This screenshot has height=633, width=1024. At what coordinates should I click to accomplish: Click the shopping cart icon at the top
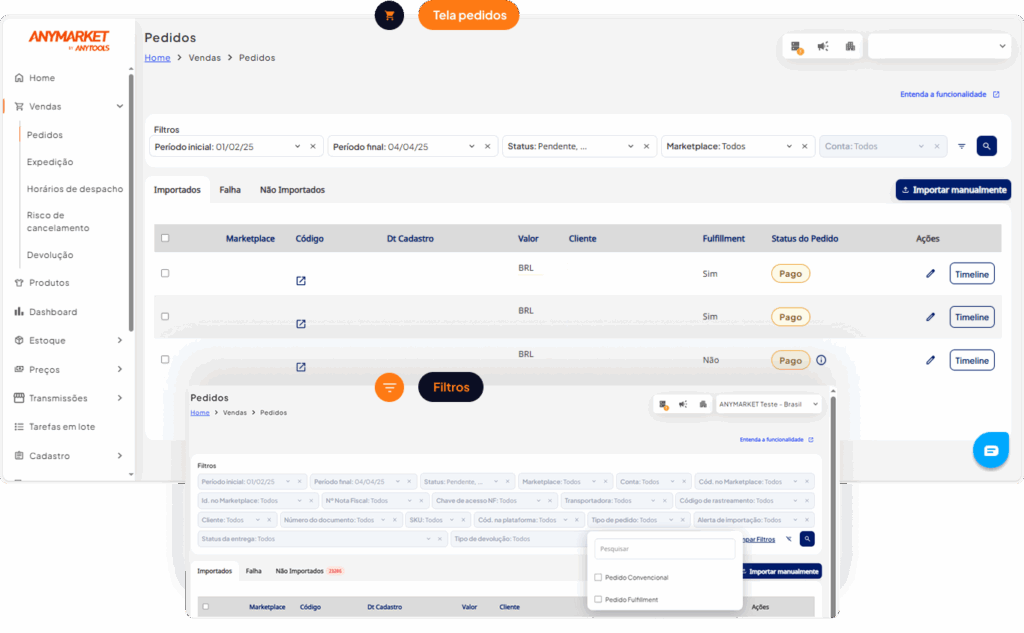[389, 15]
